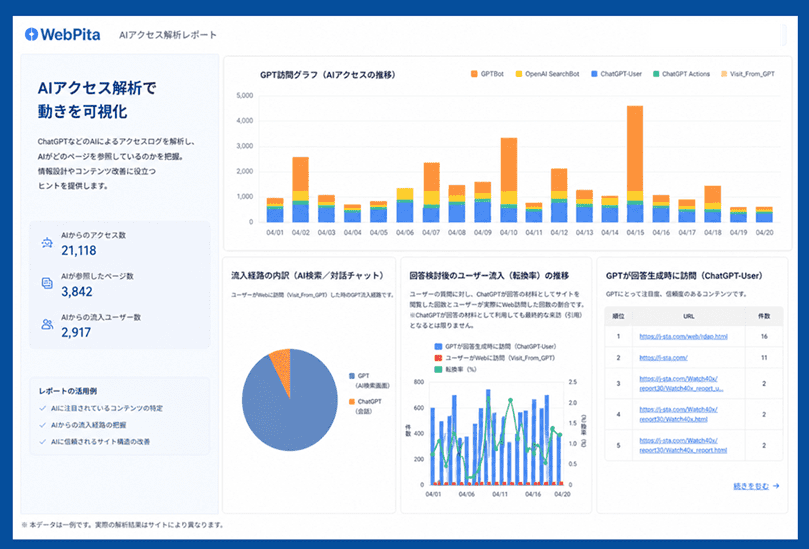Click the WebPita logo icon
This screenshot has height=549, width=809.
click(33, 34)
